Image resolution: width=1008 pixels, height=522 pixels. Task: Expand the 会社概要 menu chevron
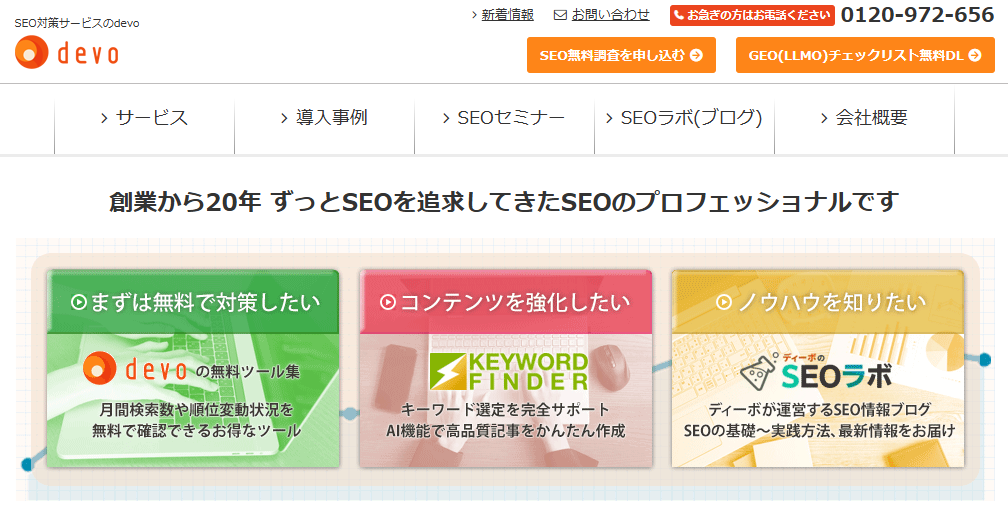point(825,118)
